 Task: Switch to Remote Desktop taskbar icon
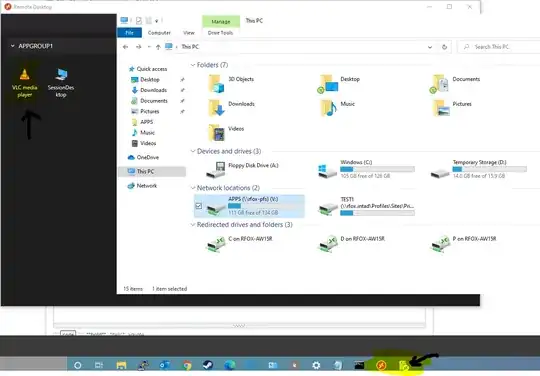click(381, 365)
